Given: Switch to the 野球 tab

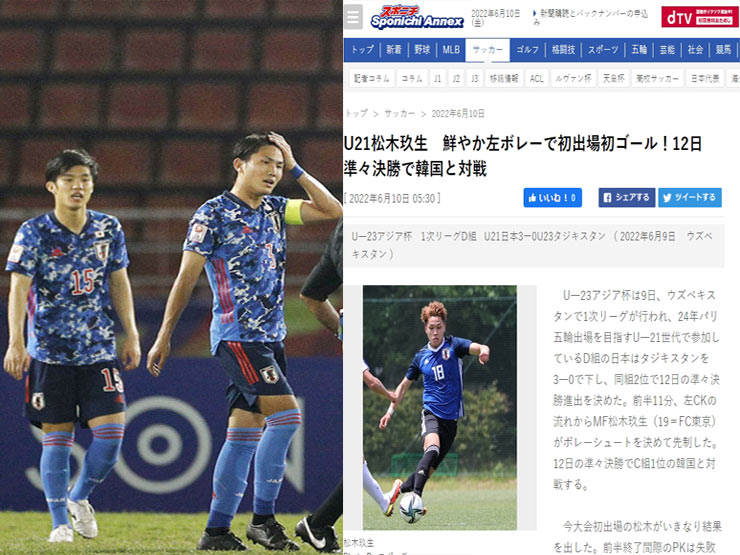Looking at the screenshot, I should 422,50.
